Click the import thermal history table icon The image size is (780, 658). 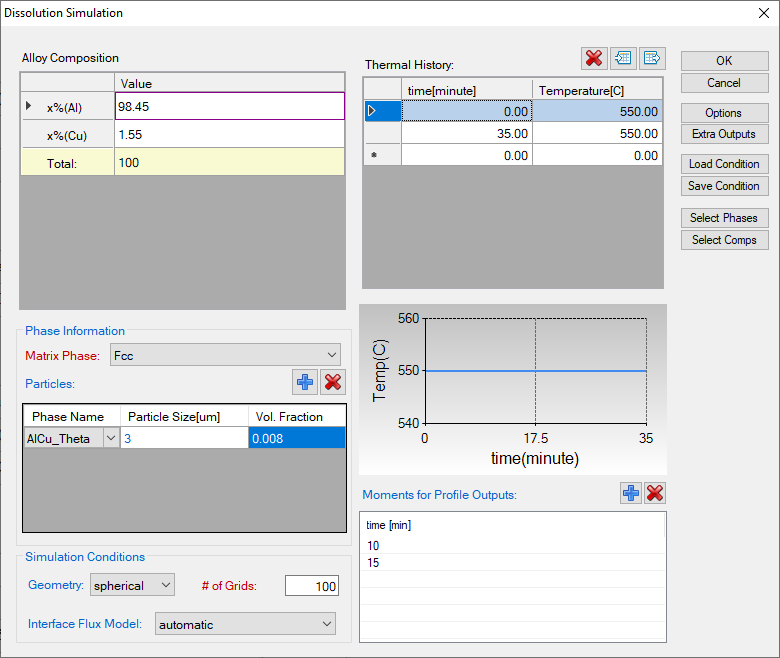click(x=624, y=58)
